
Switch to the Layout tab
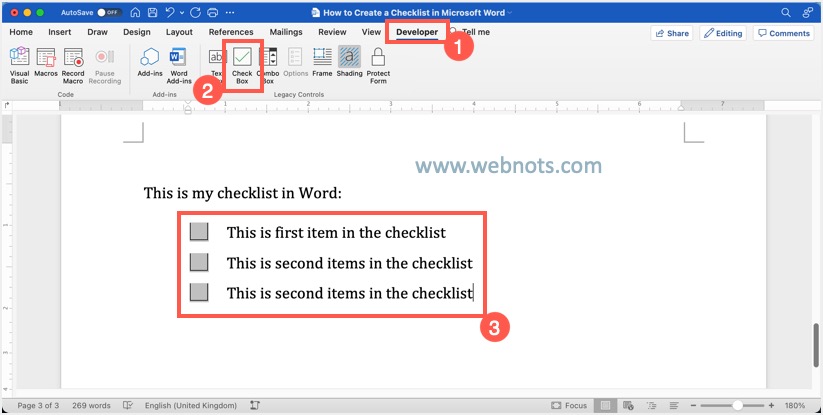tap(179, 32)
